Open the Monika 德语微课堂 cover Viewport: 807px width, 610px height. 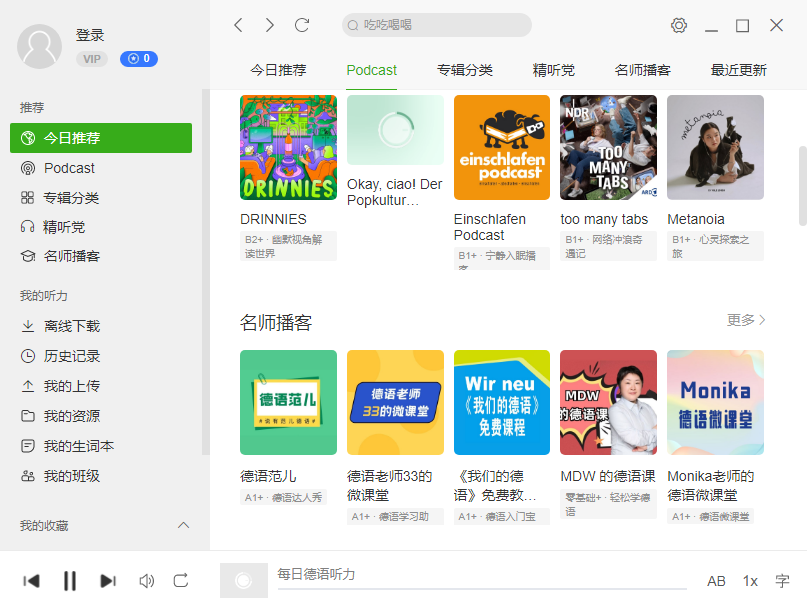tap(715, 403)
